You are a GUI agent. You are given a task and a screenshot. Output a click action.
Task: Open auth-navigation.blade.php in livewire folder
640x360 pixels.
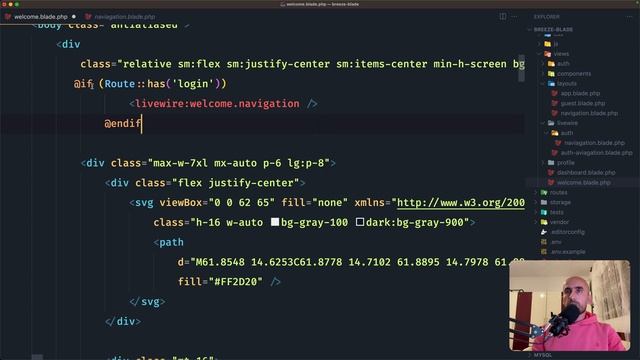pyautogui.click(x=596, y=153)
